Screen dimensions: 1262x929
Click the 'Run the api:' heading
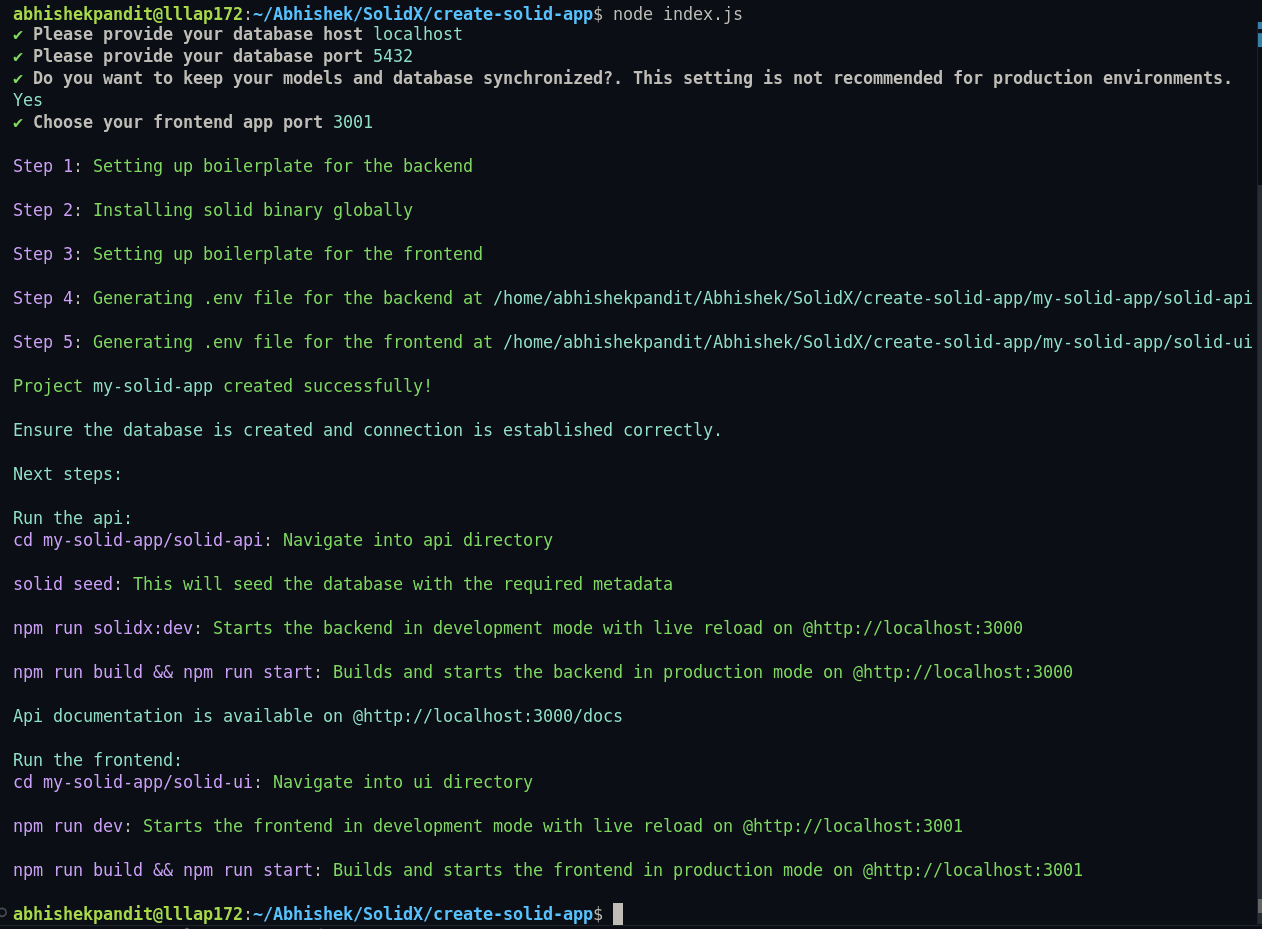point(73,518)
